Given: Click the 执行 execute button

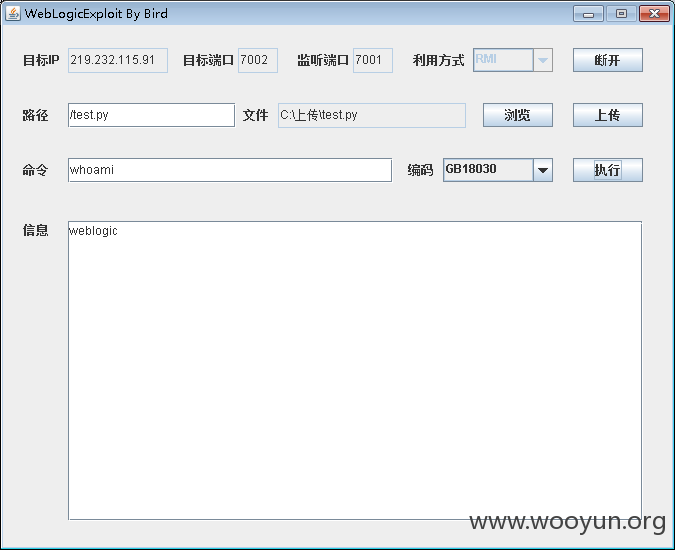Looking at the screenshot, I should coord(607,170).
